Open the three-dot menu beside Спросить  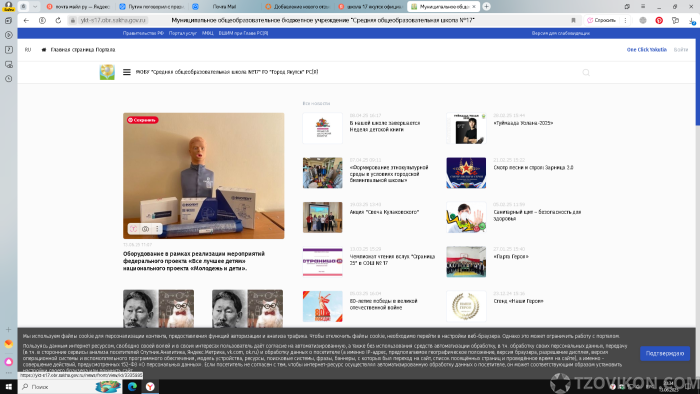pos(625,21)
